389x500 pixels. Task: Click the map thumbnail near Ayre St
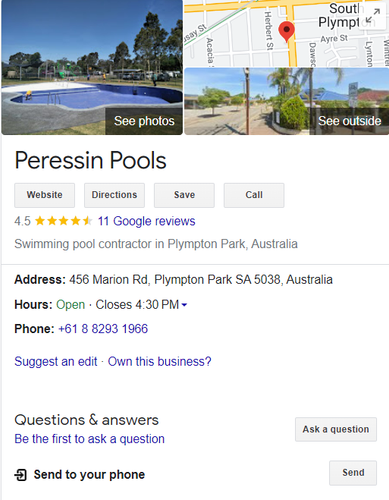tap(334, 39)
